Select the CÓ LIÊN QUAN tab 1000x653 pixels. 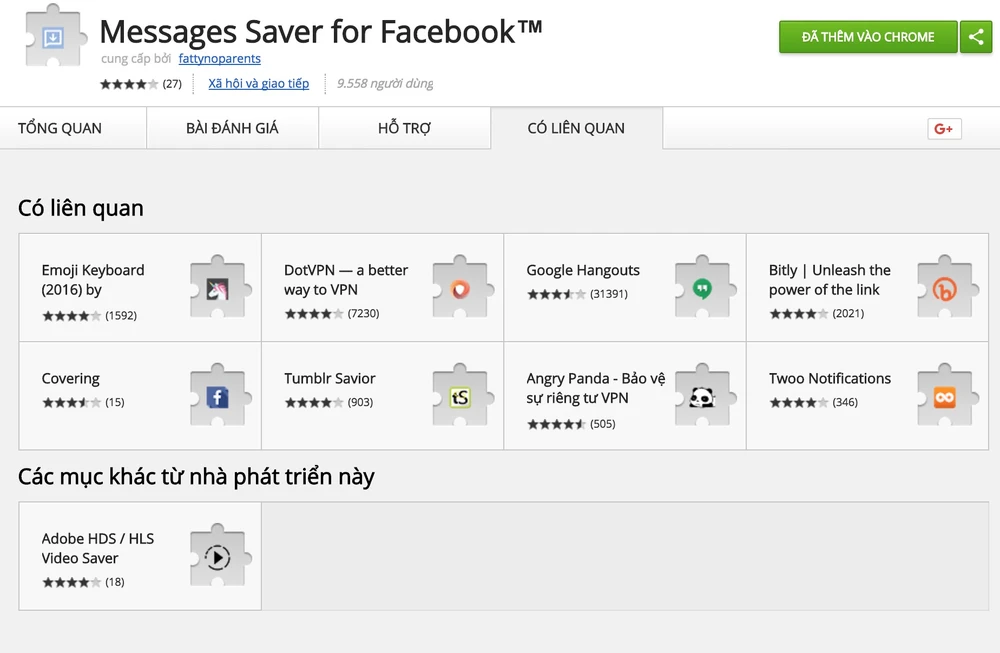[576, 128]
